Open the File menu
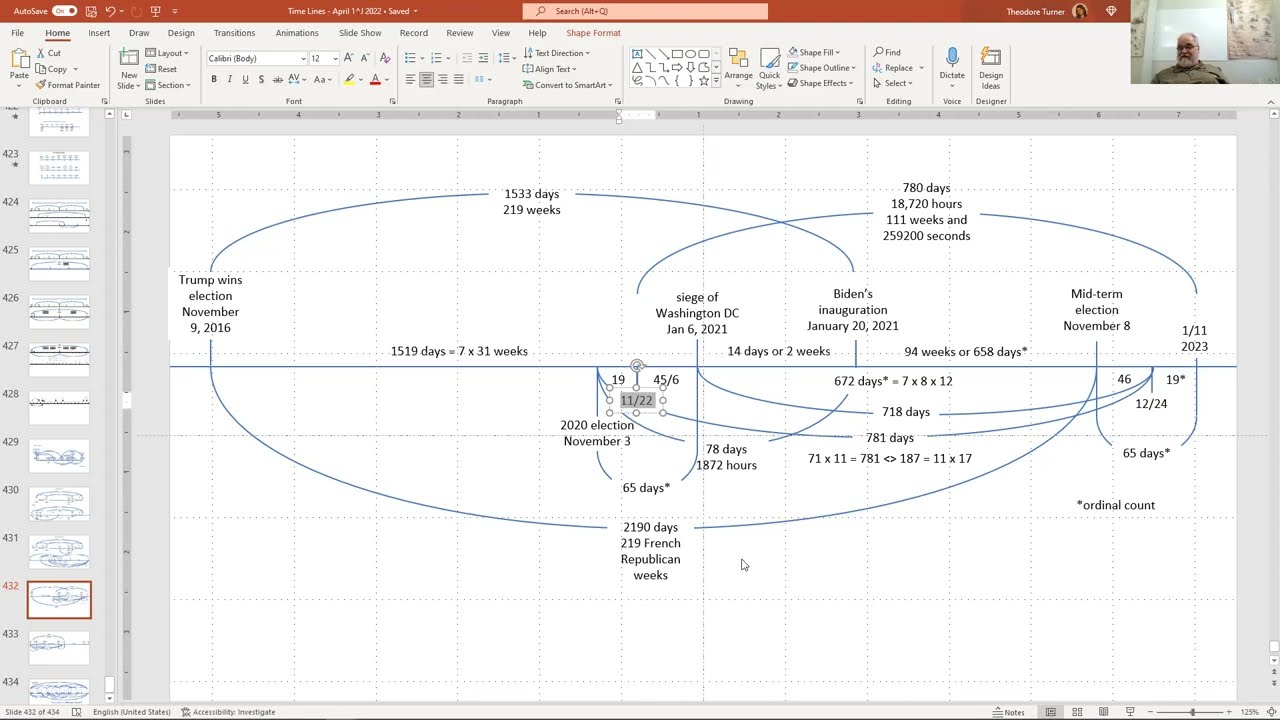Screen dimensions: 1280x720 [x=18, y=33]
